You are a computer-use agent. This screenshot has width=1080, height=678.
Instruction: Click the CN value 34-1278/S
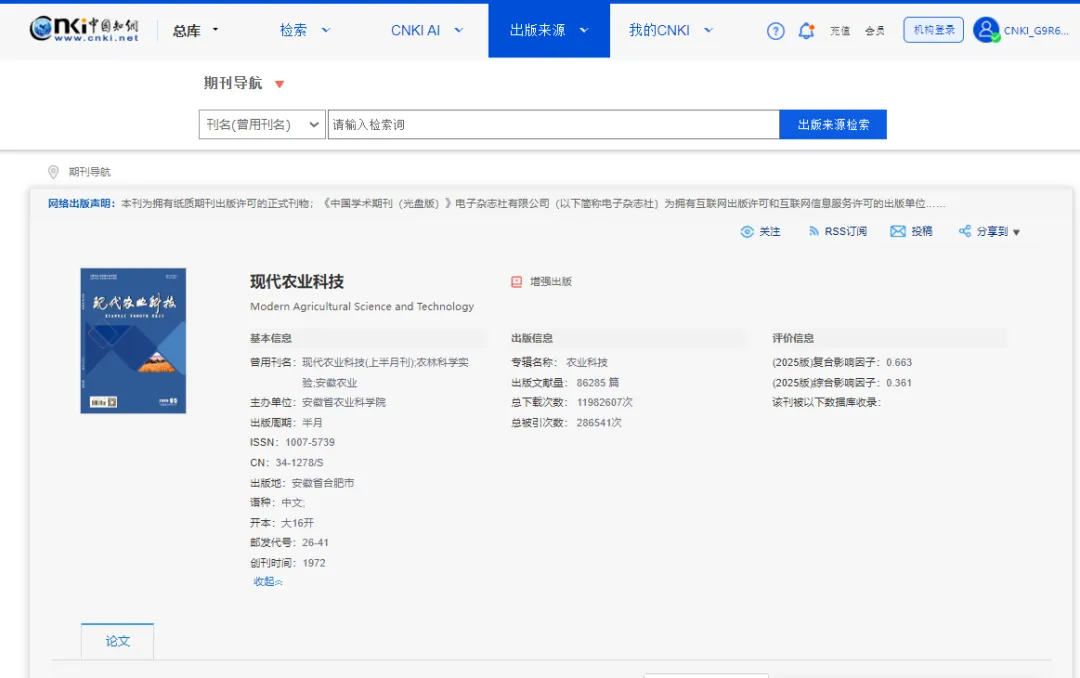pyautogui.click(x=299, y=462)
